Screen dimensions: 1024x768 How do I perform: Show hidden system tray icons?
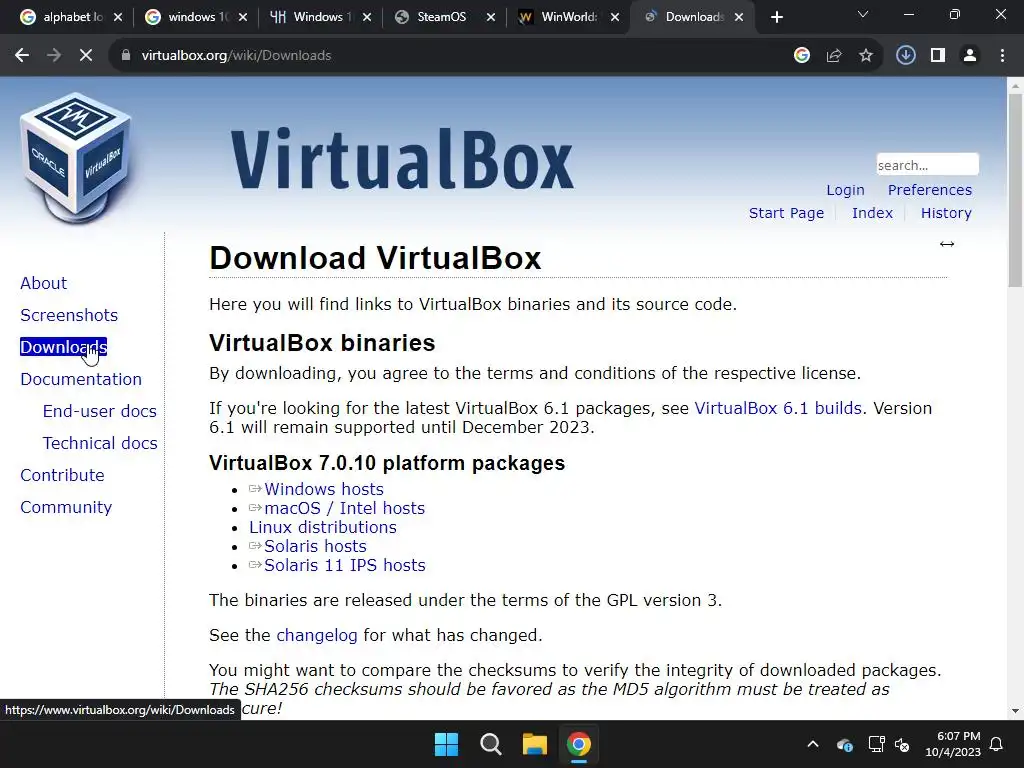812,744
